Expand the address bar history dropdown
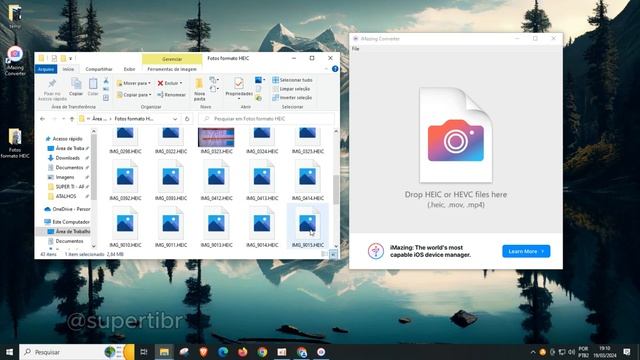Image resolution: width=640 pixels, height=360 pixels. pos(175,119)
